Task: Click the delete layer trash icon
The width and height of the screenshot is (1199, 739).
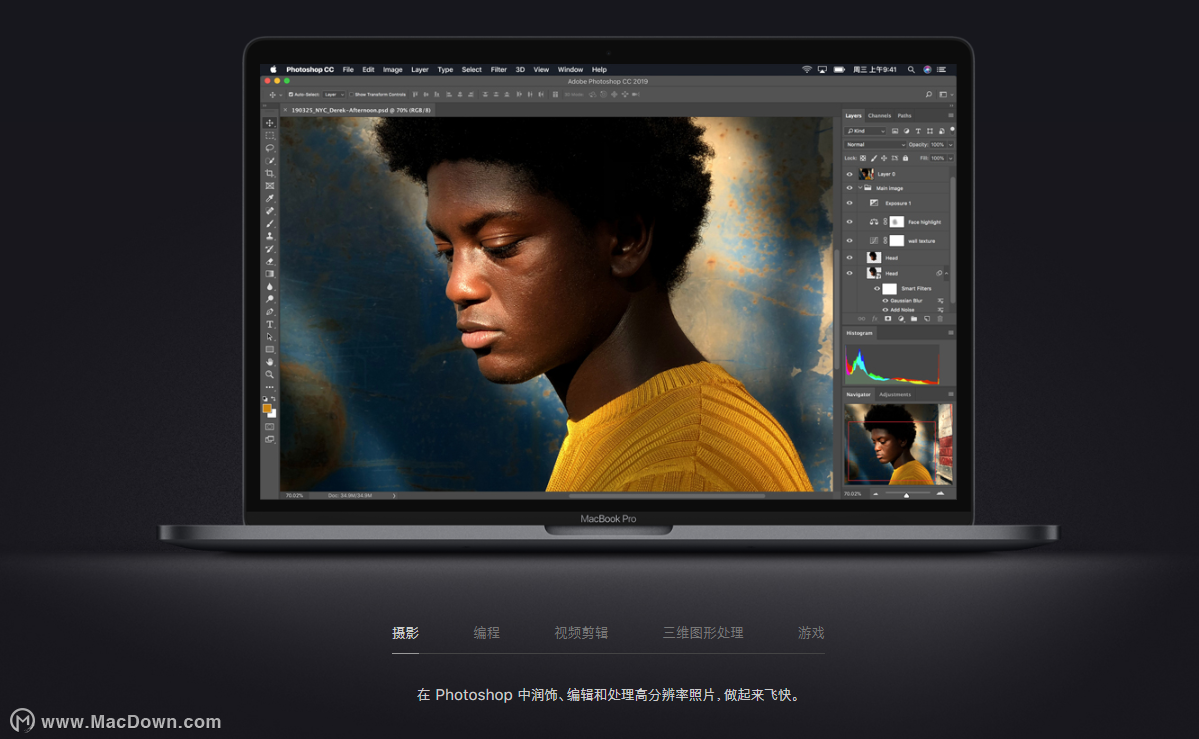Action: point(940,319)
